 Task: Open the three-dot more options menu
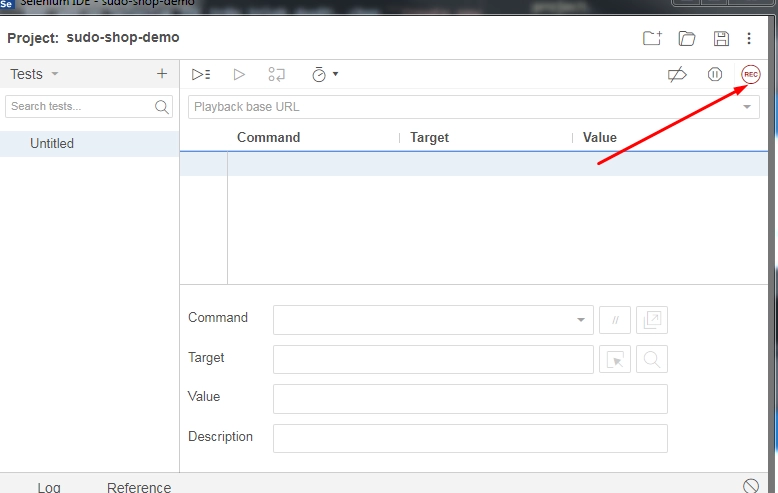[x=750, y=38]
